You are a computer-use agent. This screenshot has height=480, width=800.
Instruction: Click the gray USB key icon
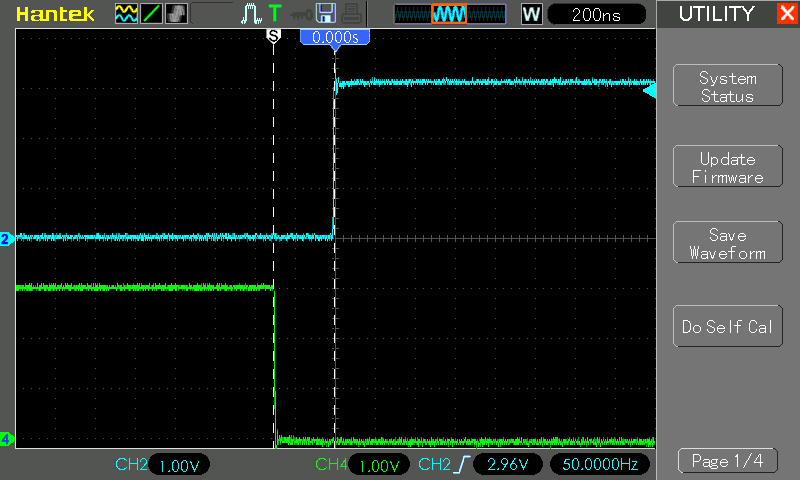[301, 15]
